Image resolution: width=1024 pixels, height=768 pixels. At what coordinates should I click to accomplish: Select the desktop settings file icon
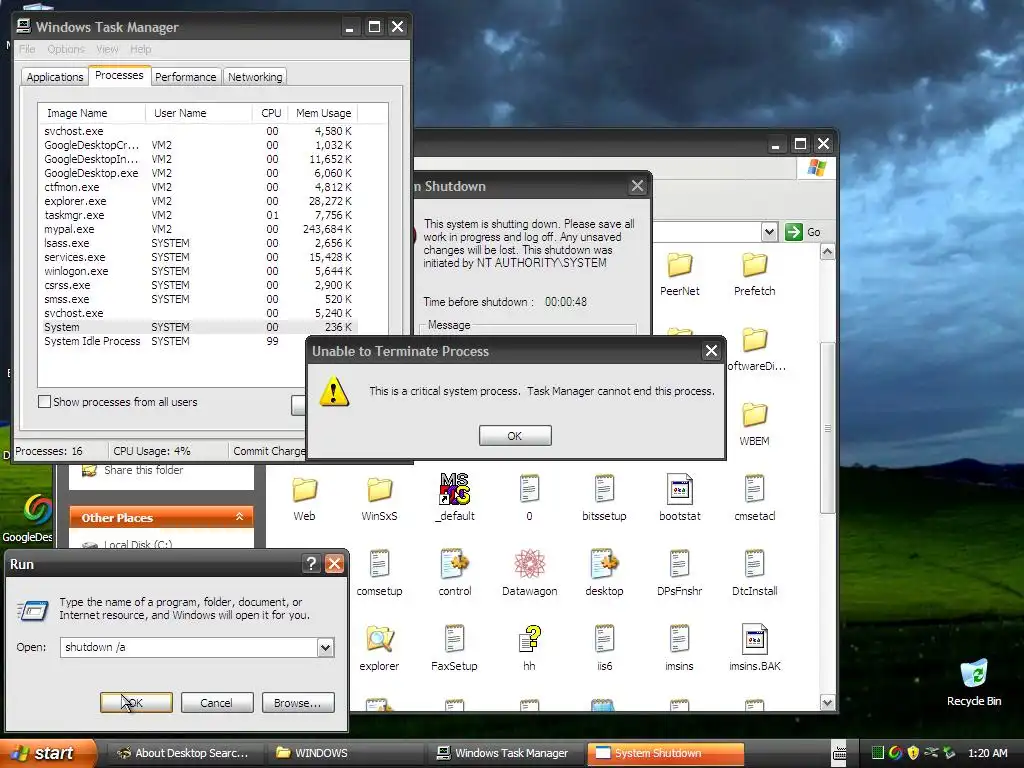[x=604, y=564]
